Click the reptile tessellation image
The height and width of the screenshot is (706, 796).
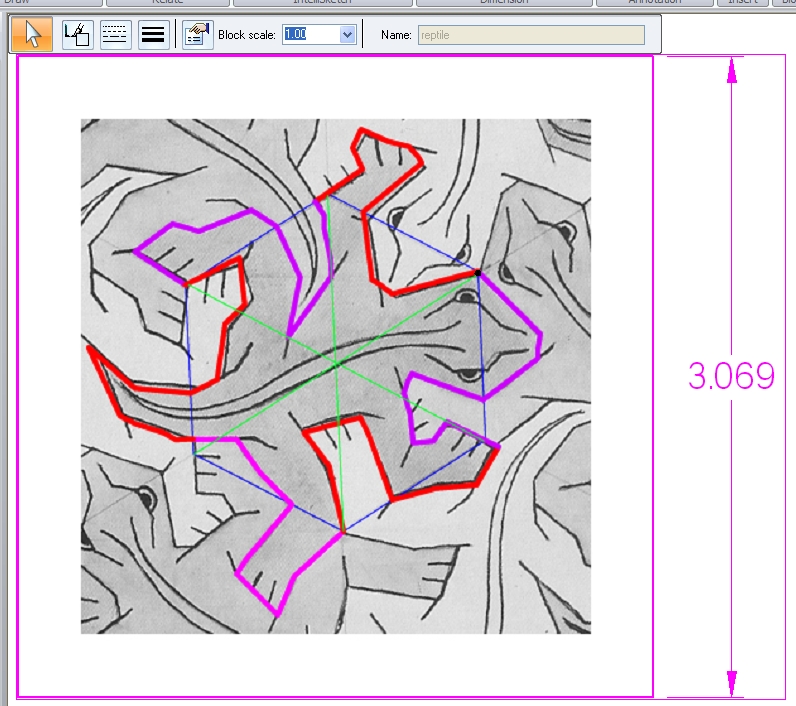click(x=336, y=376)
